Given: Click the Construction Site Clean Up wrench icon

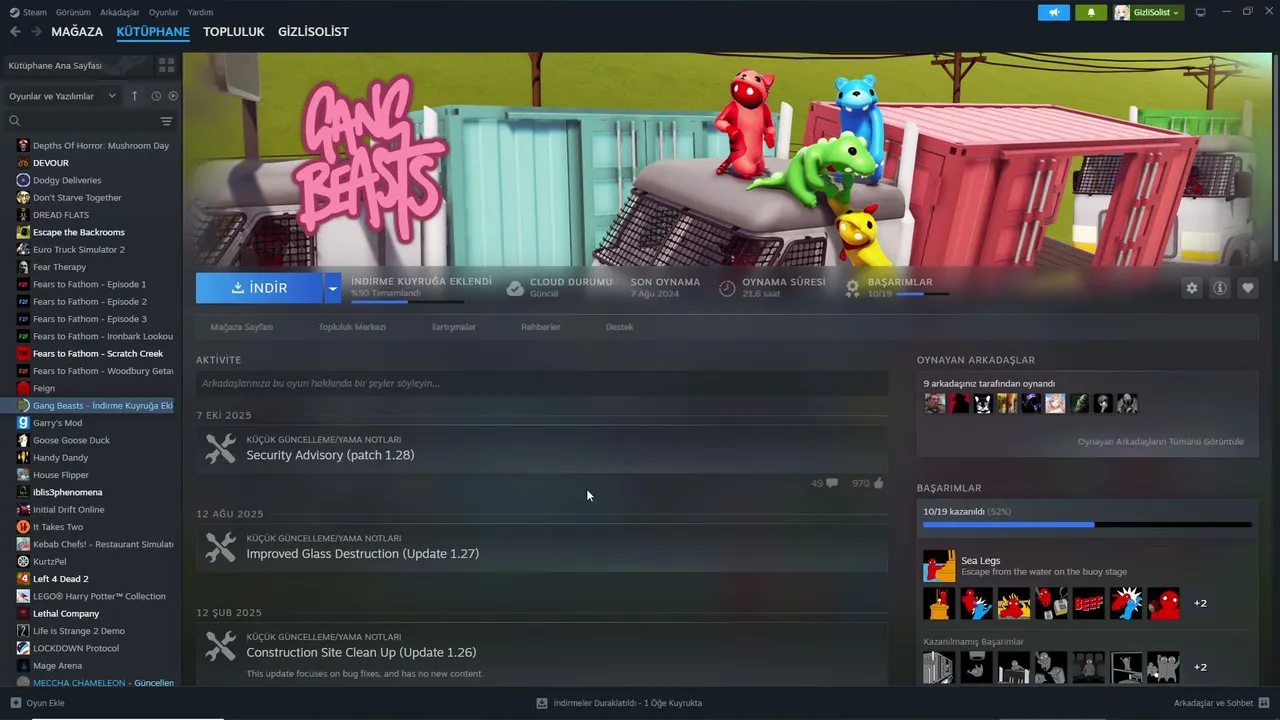Looking at the screenshot, I should pos(220,646).
